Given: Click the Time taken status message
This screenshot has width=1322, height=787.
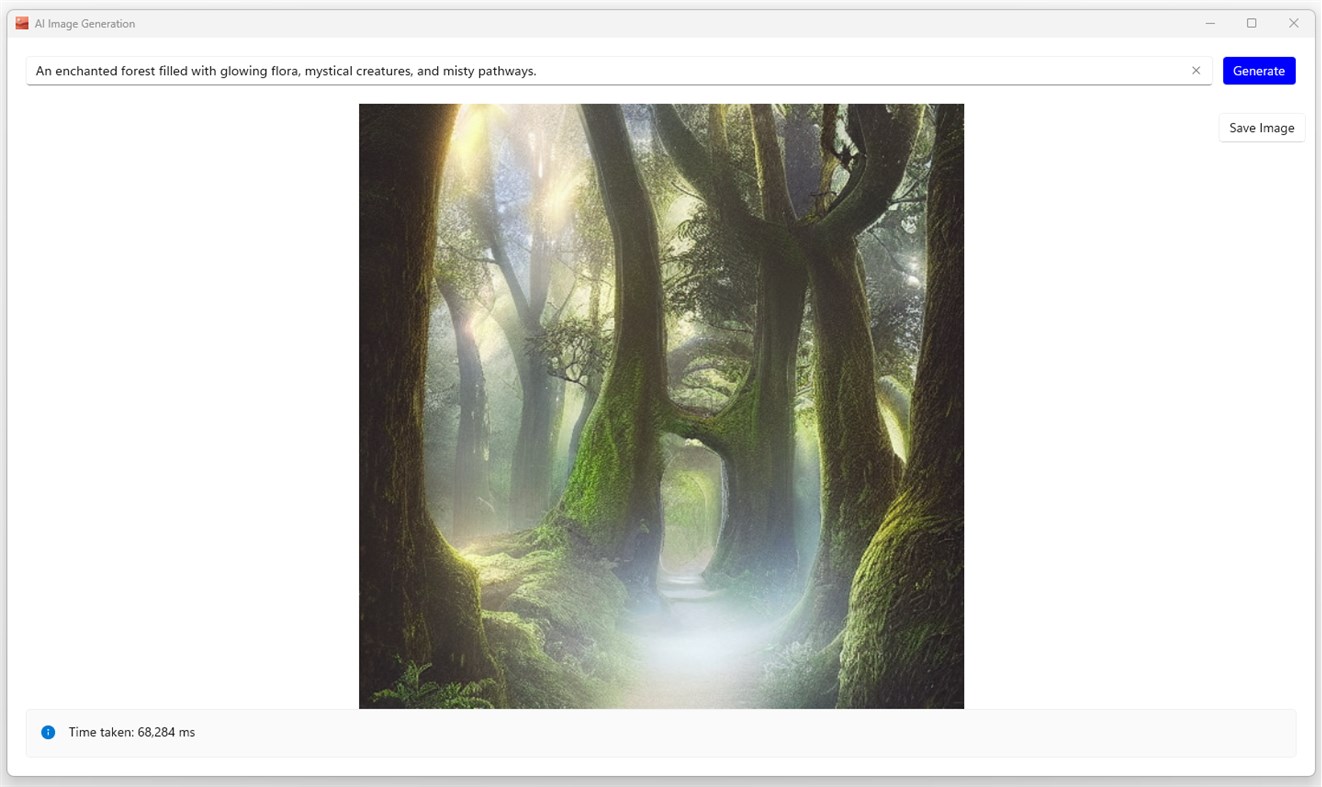Looking at the screenshot, I should (x=130, y=732).
